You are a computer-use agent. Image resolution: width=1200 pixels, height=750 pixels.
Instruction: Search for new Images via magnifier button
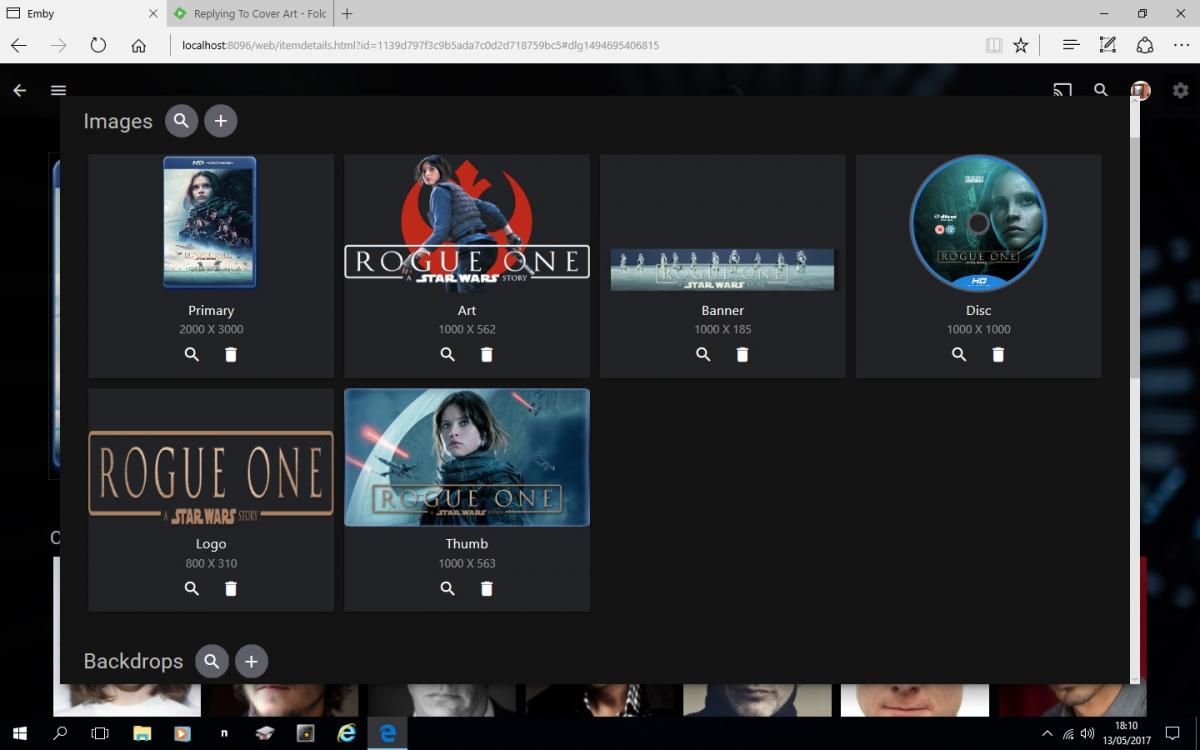[181, 121]
